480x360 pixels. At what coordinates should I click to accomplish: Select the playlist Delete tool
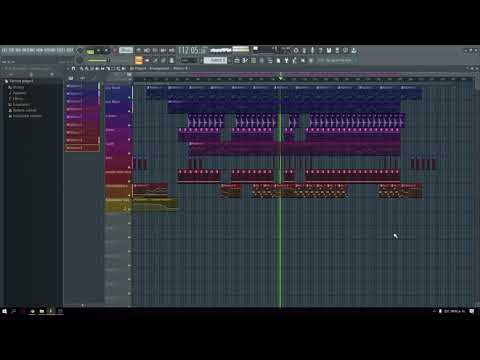pos(92,68)
